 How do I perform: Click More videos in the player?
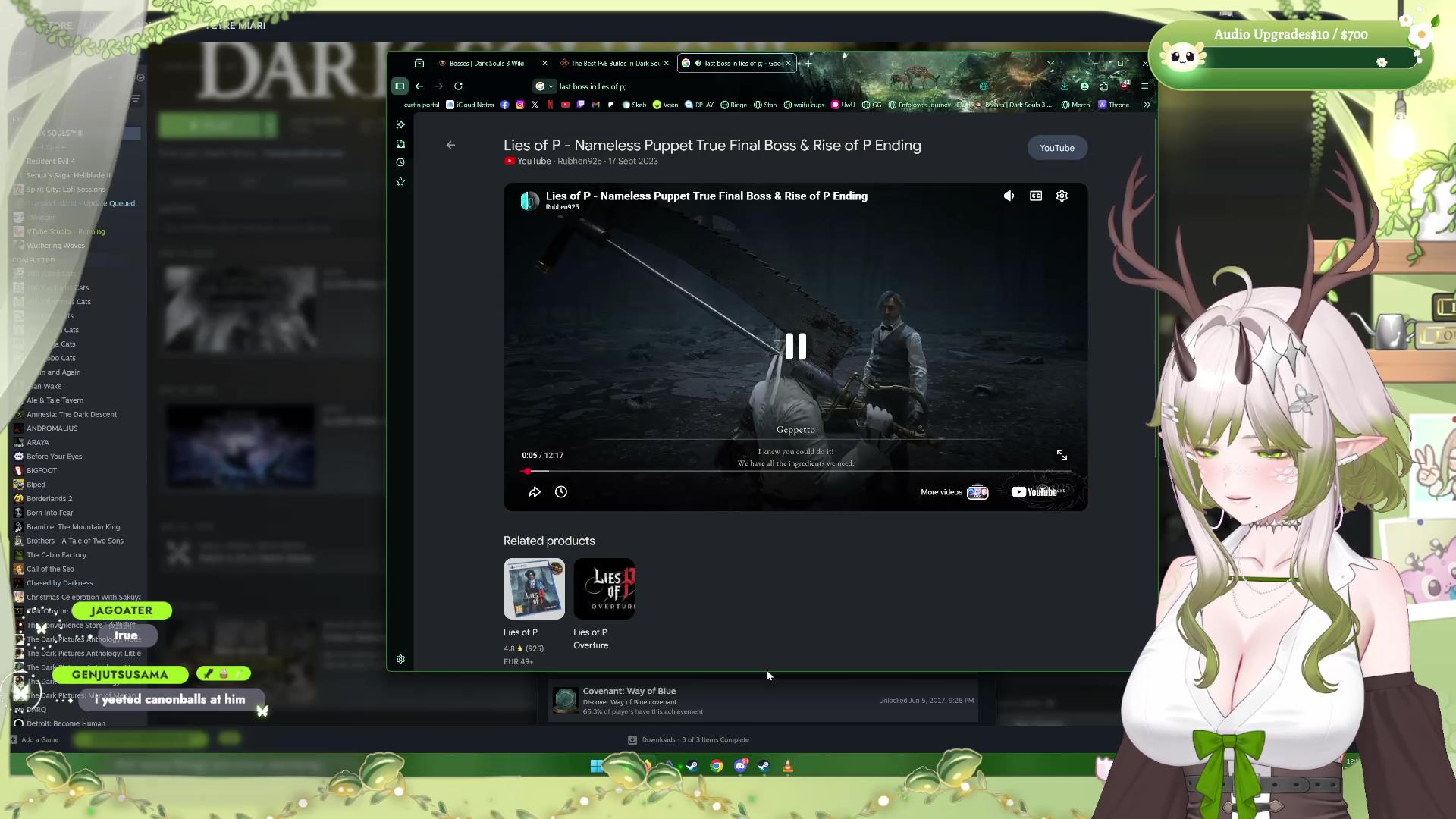click(x=954, y=492)
